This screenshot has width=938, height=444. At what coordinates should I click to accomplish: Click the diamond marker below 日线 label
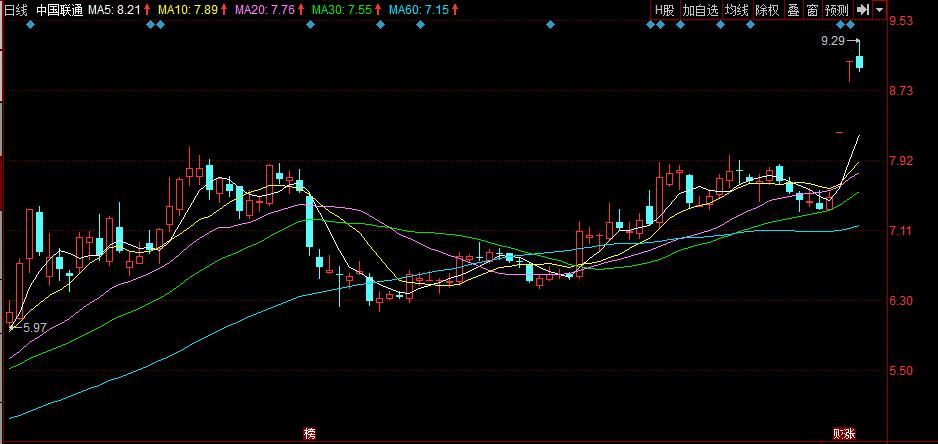(31, 25)
